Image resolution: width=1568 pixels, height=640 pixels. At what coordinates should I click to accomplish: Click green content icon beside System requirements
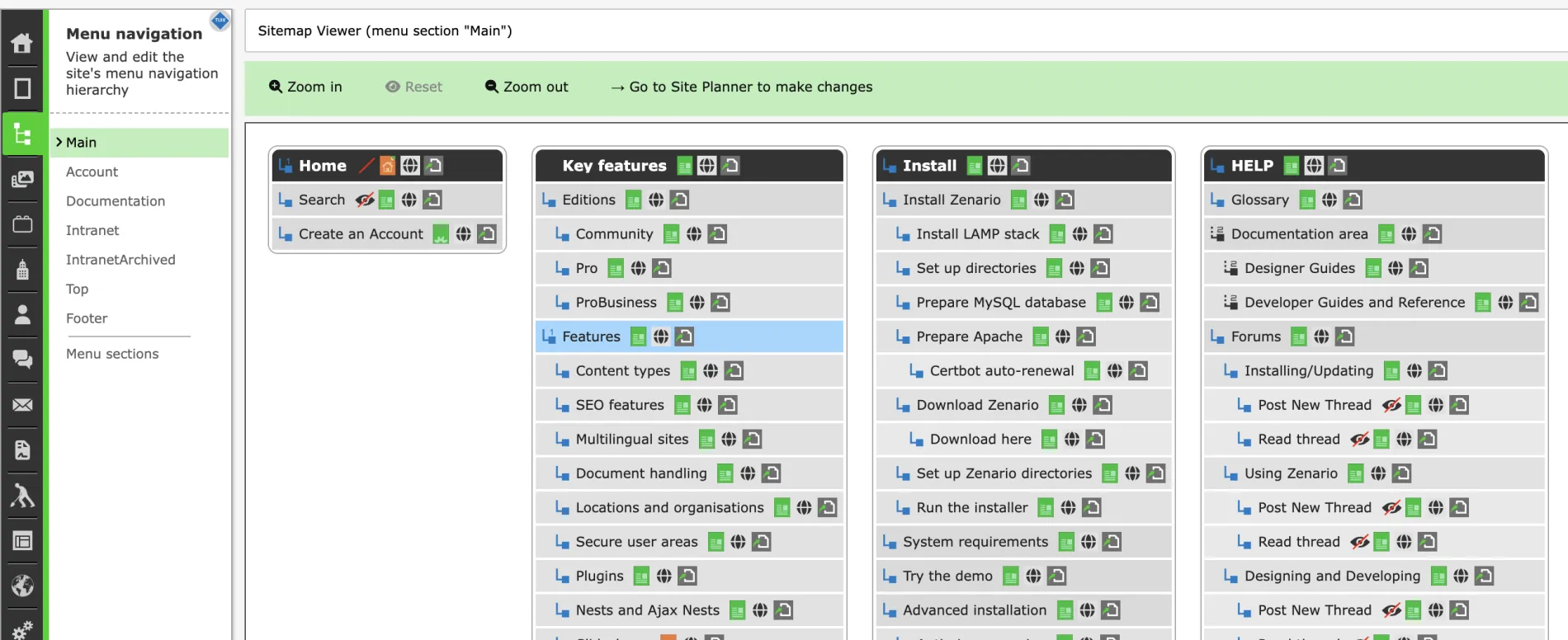[x=1066, y=542]
